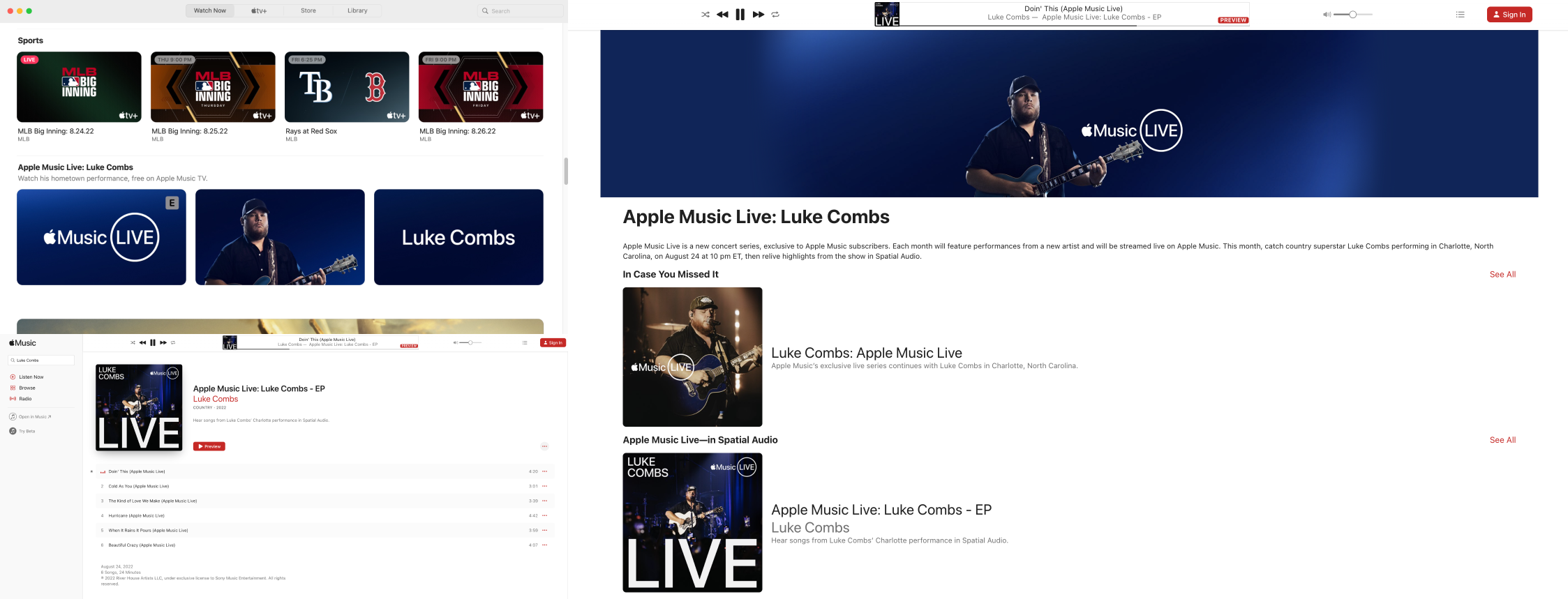Go to previous track in the large player bar

(722, 15)
